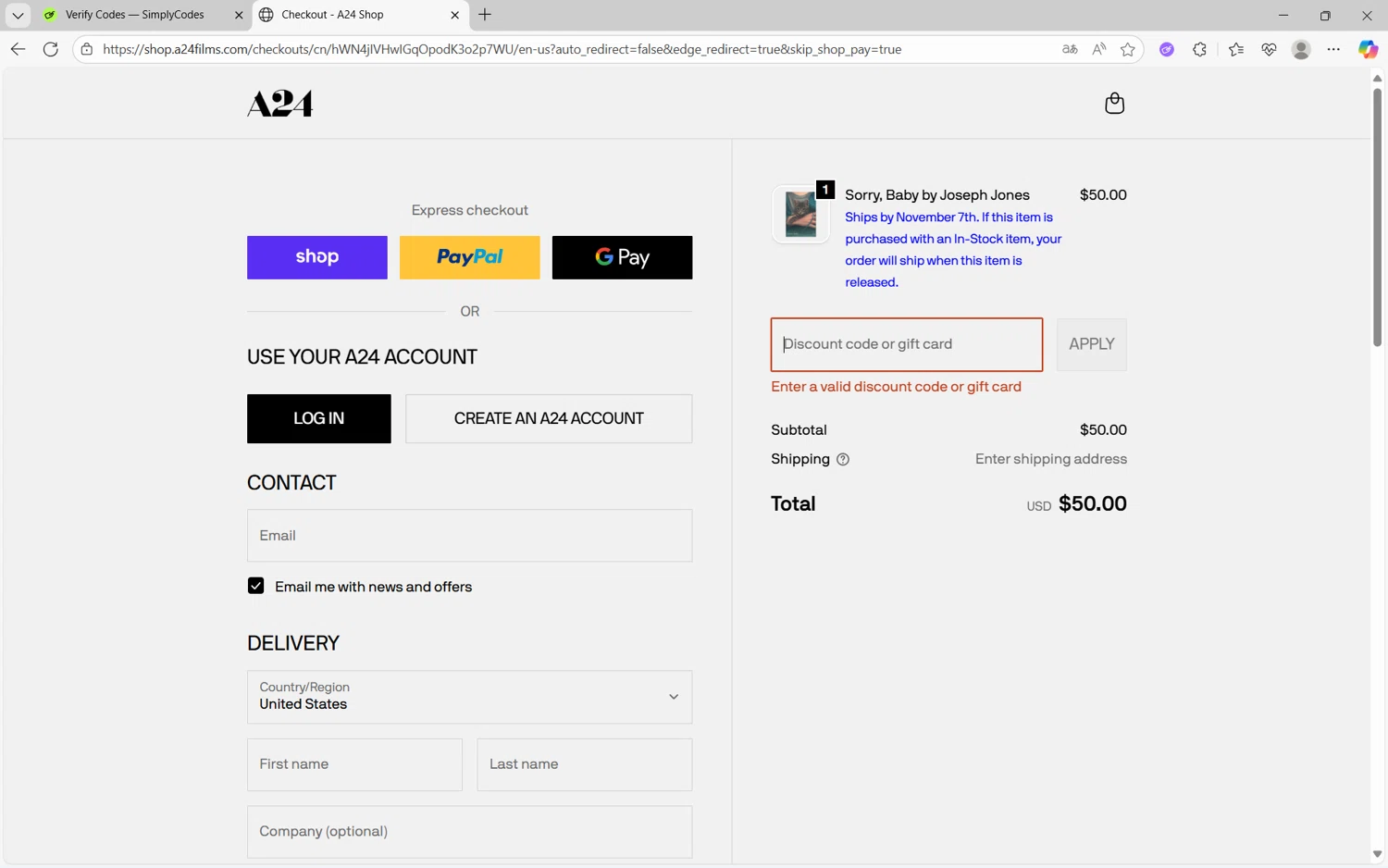Open Read aloud in address bar
Image resolution: width=1388 pixels, height=868 pixels.
click(x=1098, y=49)
